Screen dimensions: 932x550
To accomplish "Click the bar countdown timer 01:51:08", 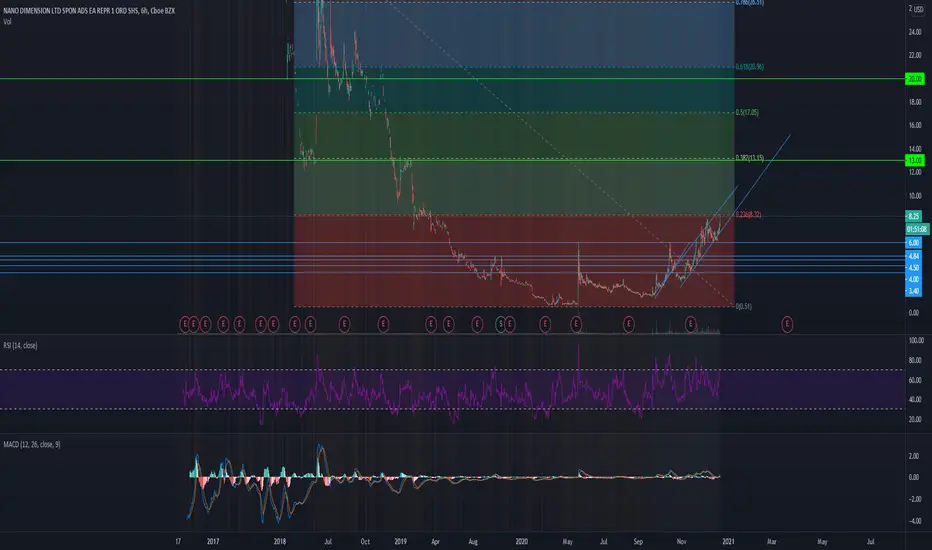I will pos(917,229).
